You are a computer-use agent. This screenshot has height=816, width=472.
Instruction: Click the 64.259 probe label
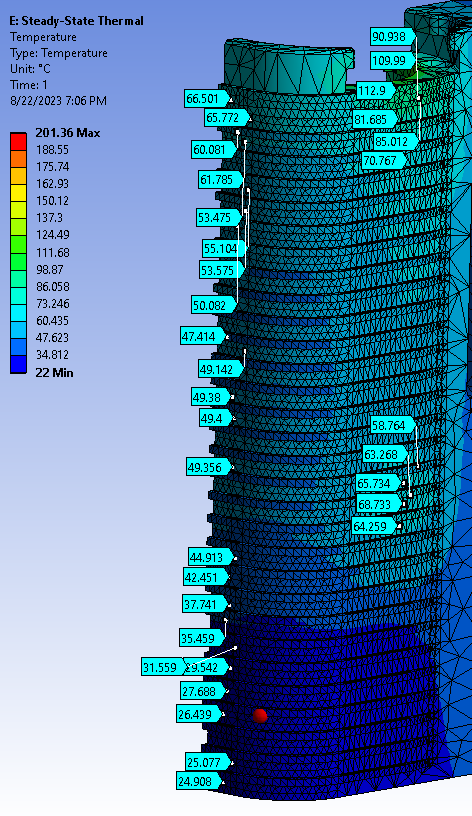[375, 526]
